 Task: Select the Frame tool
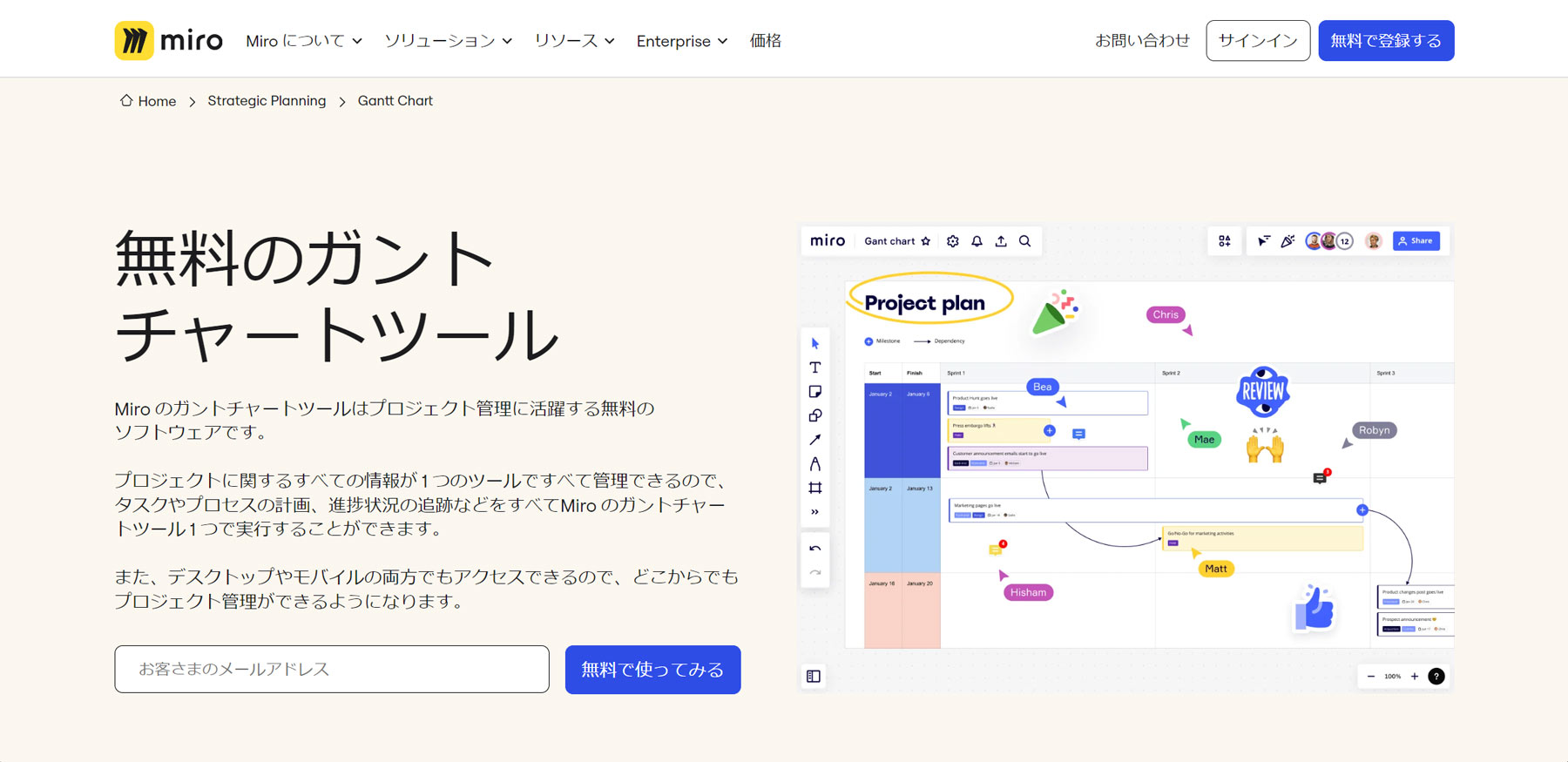[815, 488]
